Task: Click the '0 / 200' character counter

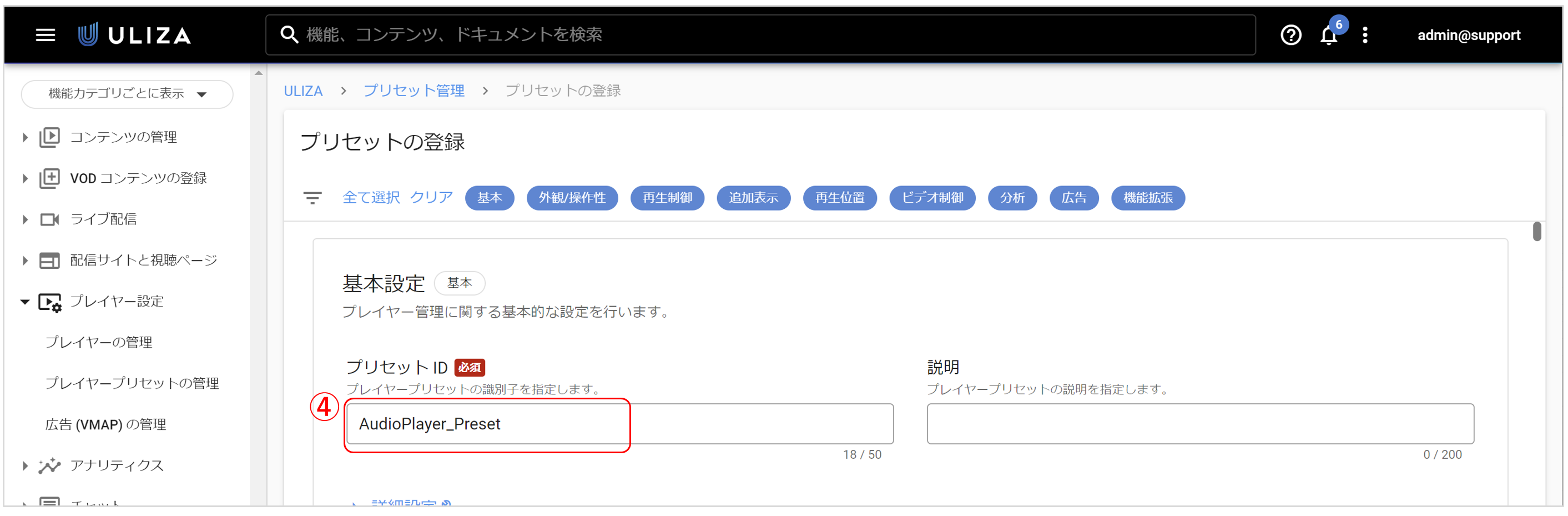Action: [x=1443, y=455]
